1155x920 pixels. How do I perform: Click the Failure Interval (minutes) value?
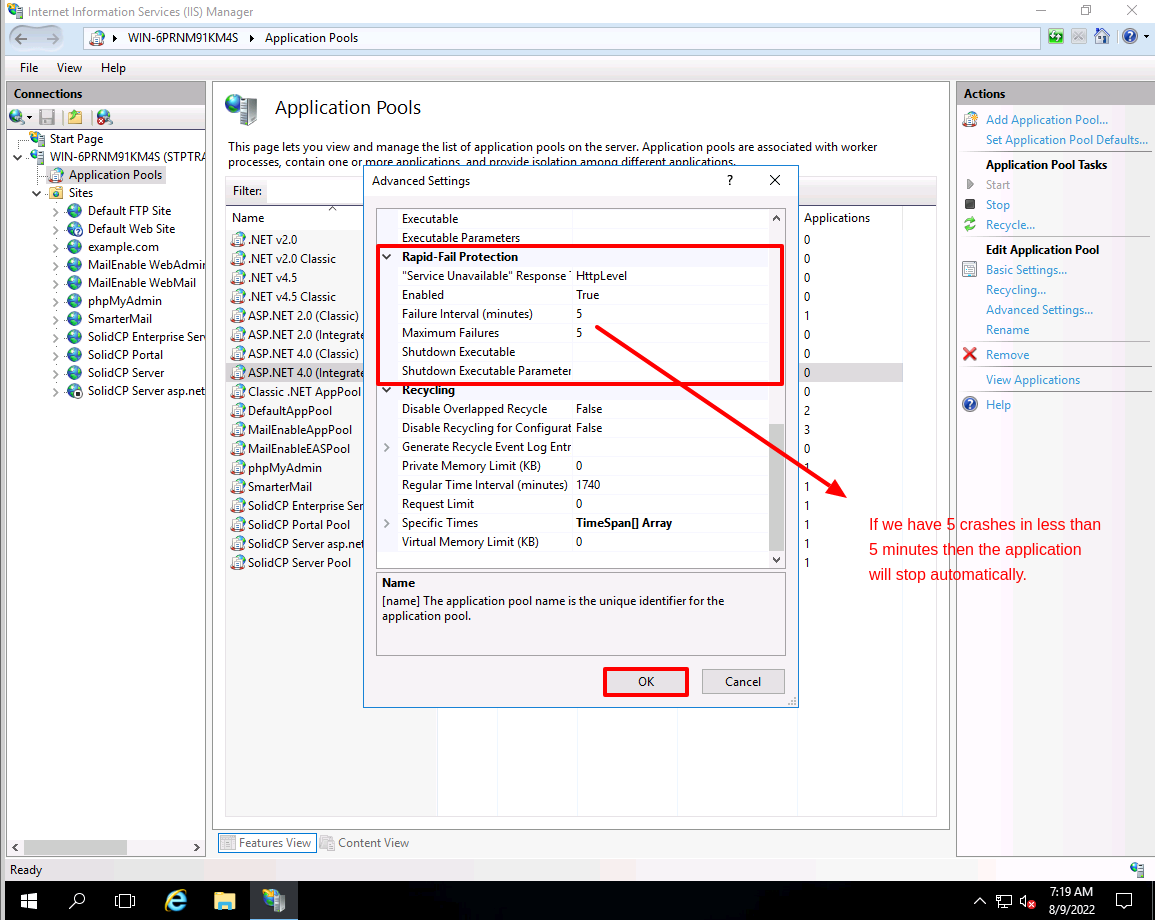670,314
